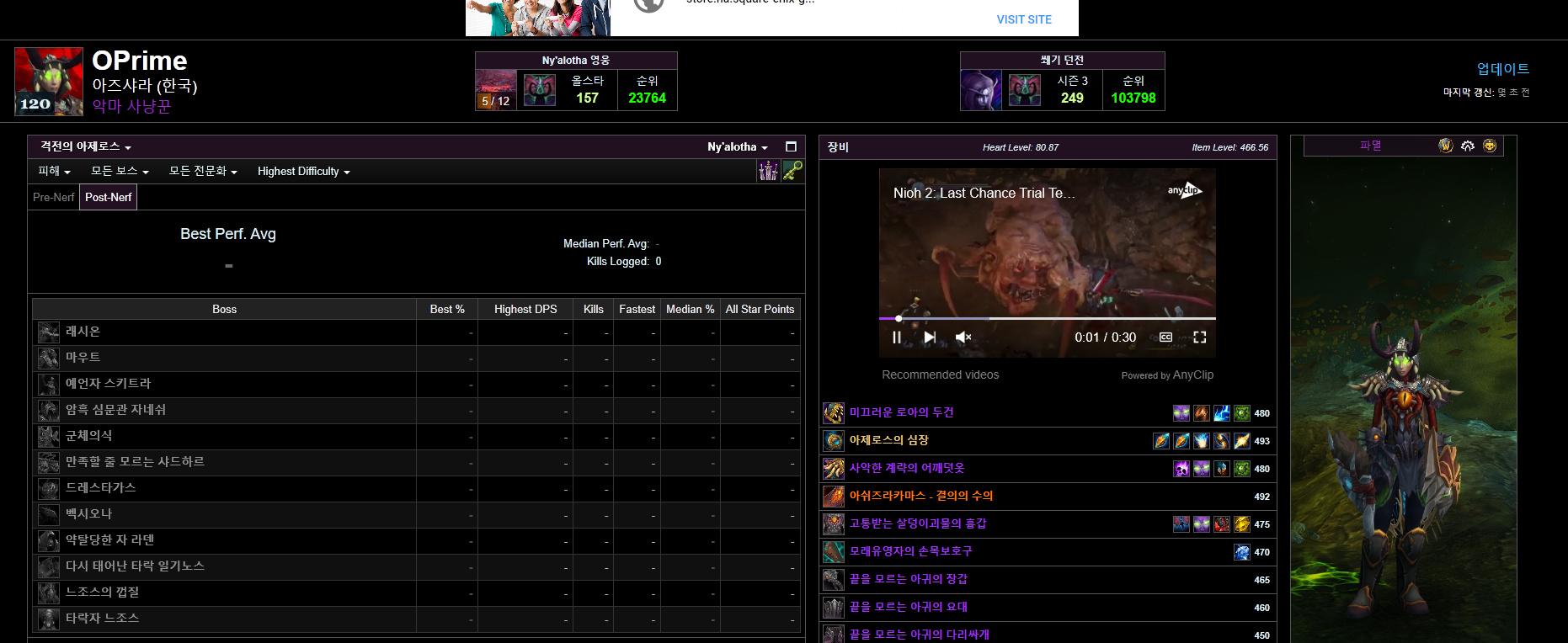Expand the 격전의 아제로스 expansion dropdown
This screenshot has height=643, width=1568.
point(86,146)
